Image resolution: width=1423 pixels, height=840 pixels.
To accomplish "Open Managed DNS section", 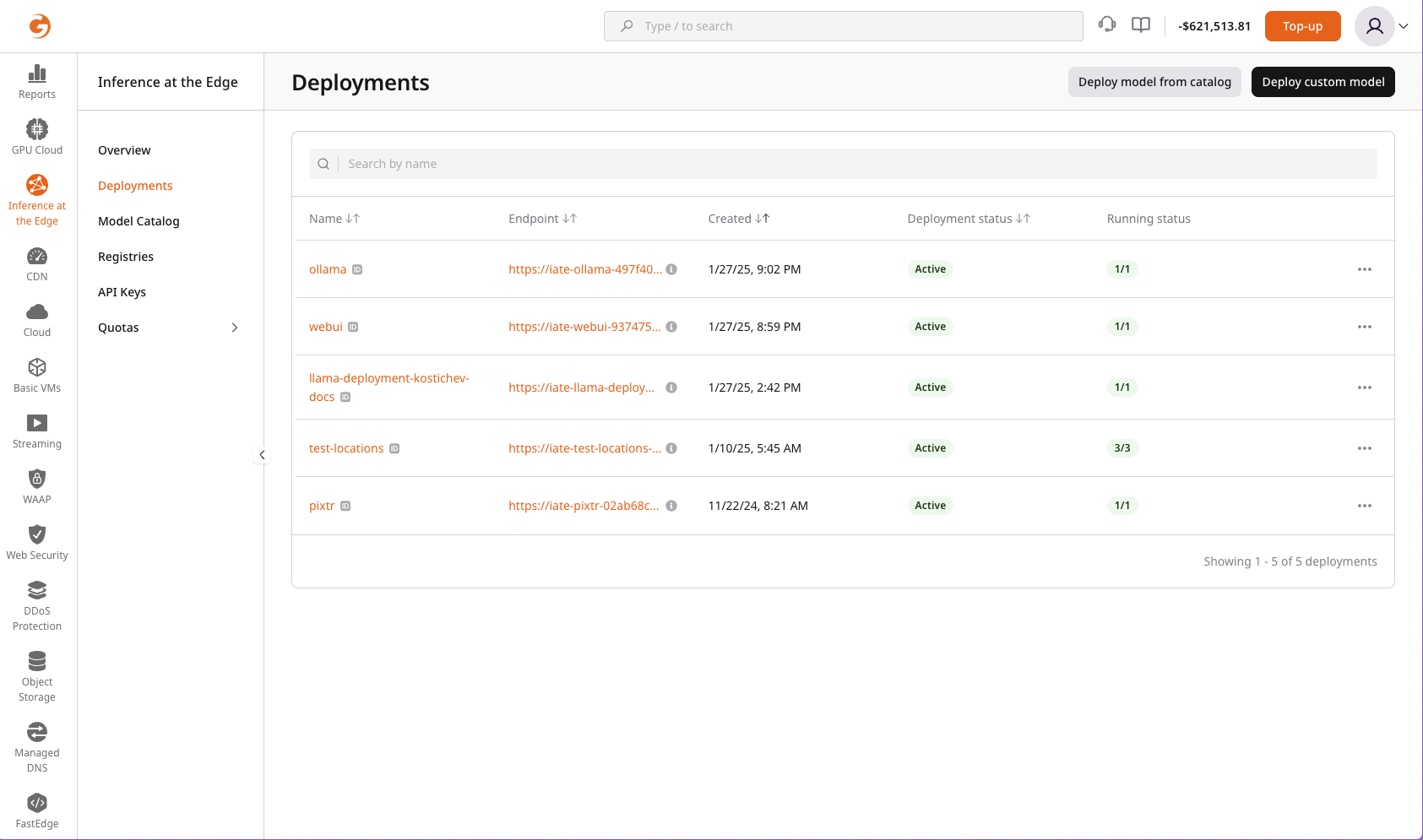I will pos(37,748).
